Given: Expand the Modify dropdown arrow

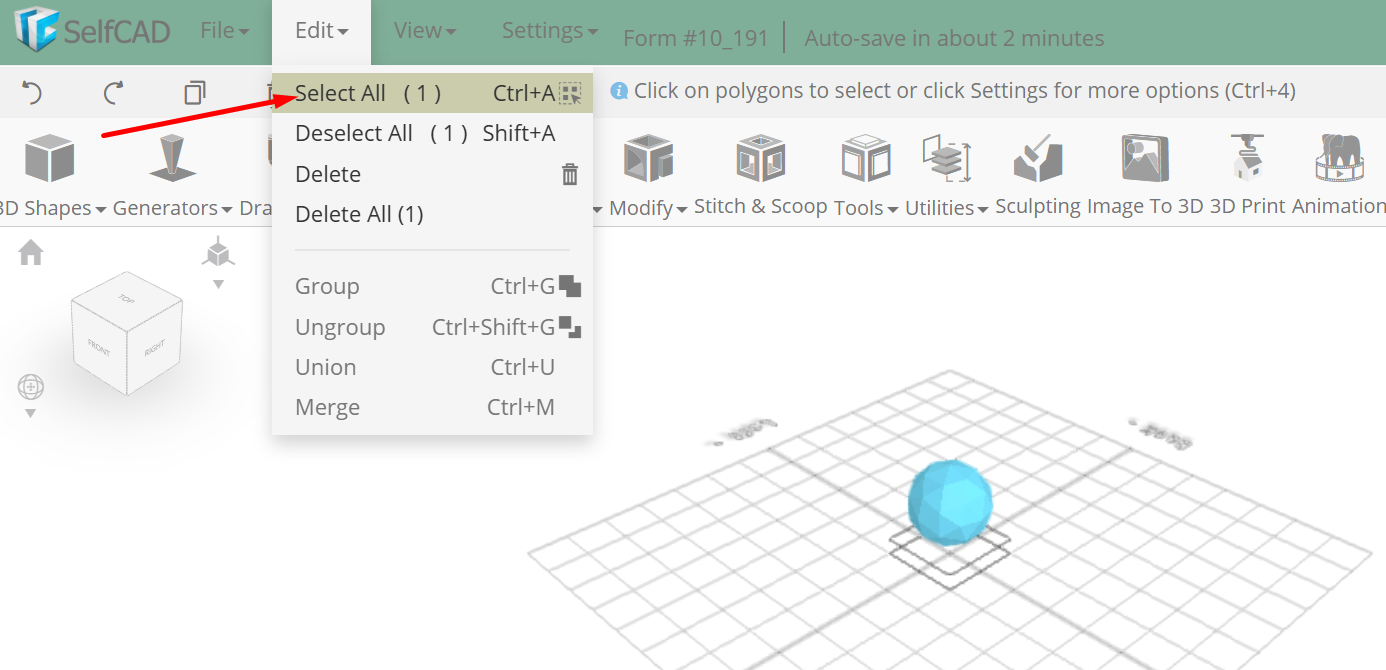Looking at the screenshot, I should pyautogui.click(x=682, y=209).
